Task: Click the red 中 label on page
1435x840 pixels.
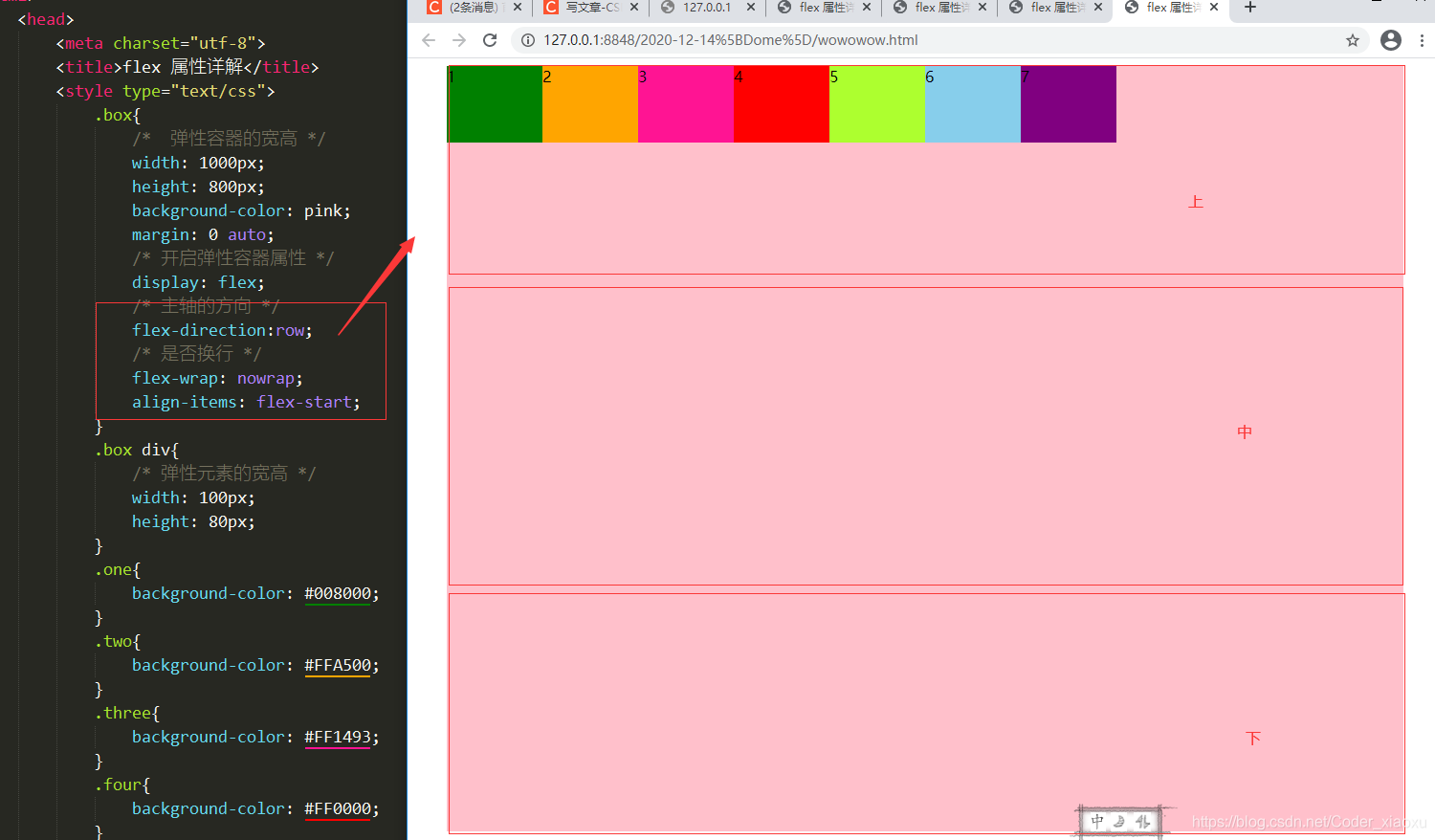Action: coord(1245,431)
